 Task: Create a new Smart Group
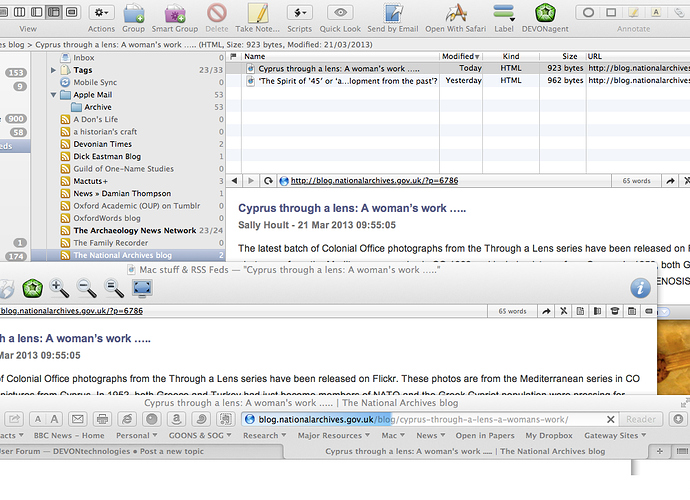coord(175,13)
